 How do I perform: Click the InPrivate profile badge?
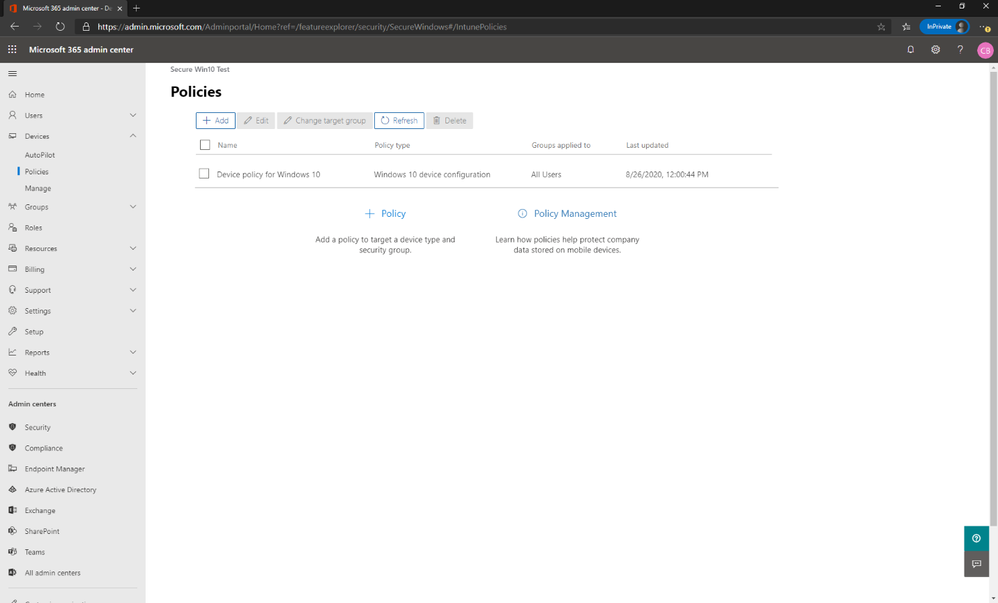point(945,27)
